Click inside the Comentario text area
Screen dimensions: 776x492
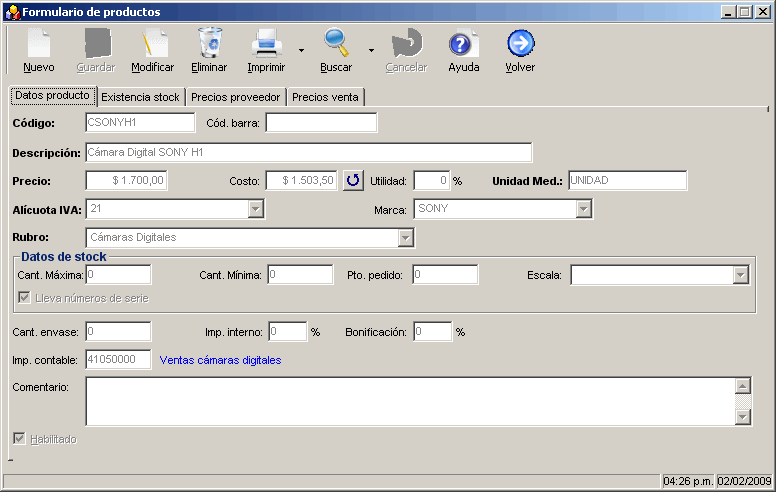[410, 401]
